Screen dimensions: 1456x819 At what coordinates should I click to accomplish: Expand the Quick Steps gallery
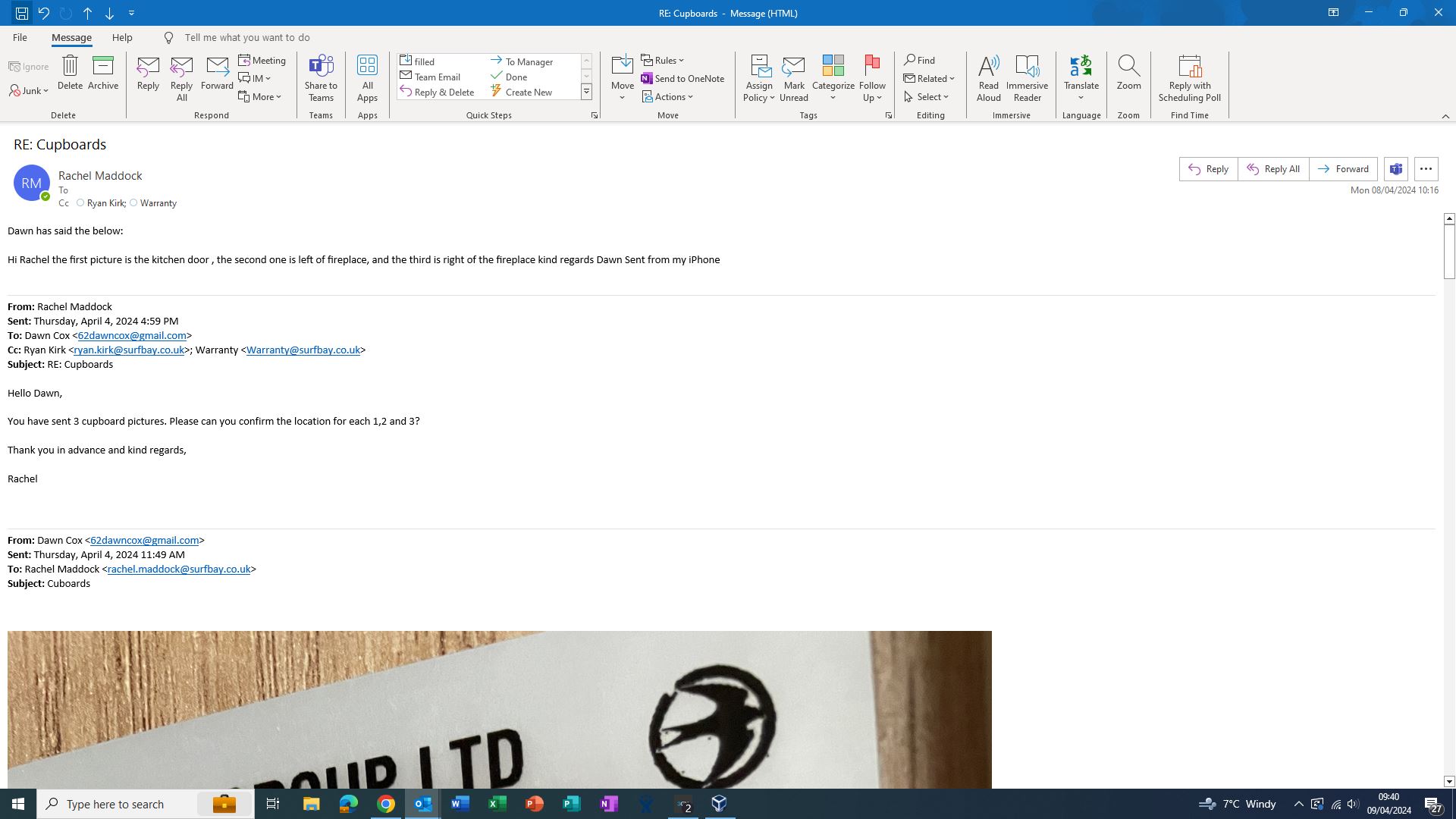pyautogui.click(x=586, y=92)
